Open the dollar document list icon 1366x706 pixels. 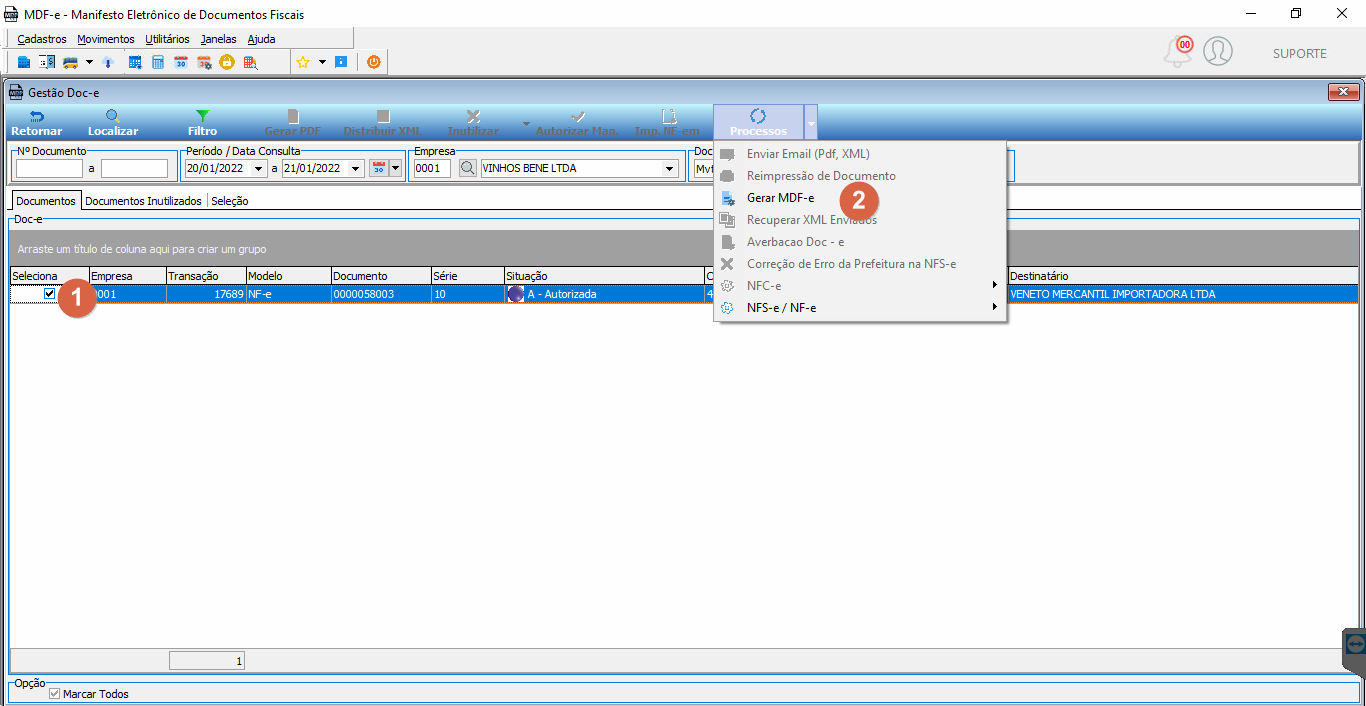pyautogui.click(x=47, y=62)
